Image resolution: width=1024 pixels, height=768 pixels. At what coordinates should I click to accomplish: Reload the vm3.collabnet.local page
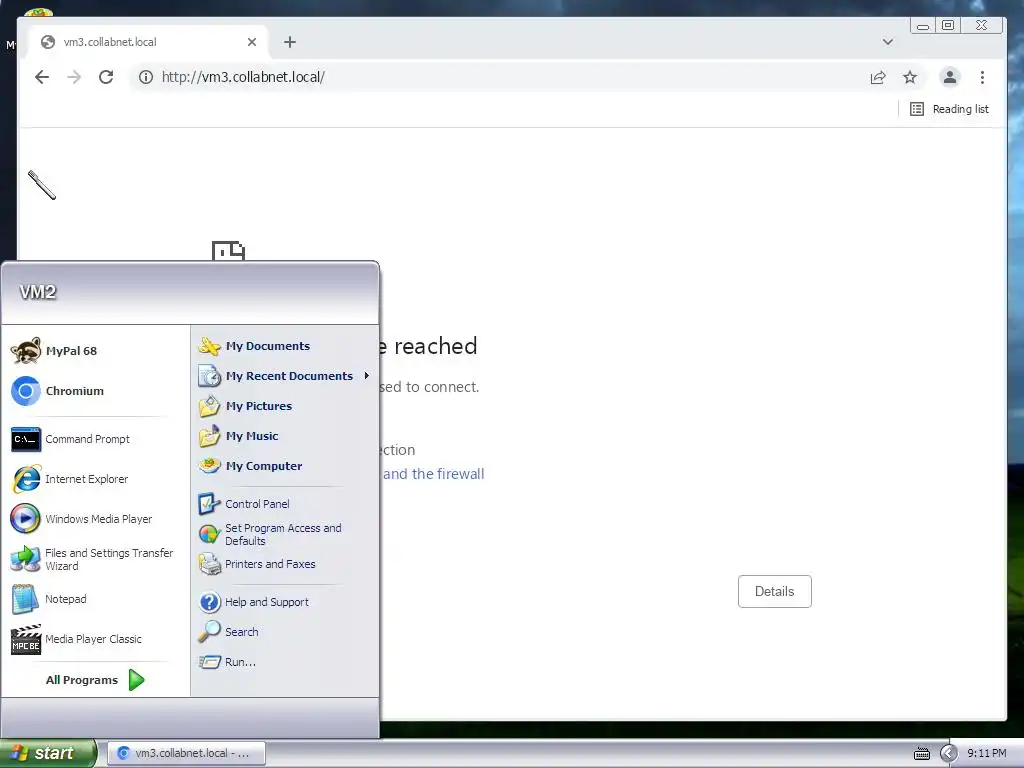pos(106,77)
